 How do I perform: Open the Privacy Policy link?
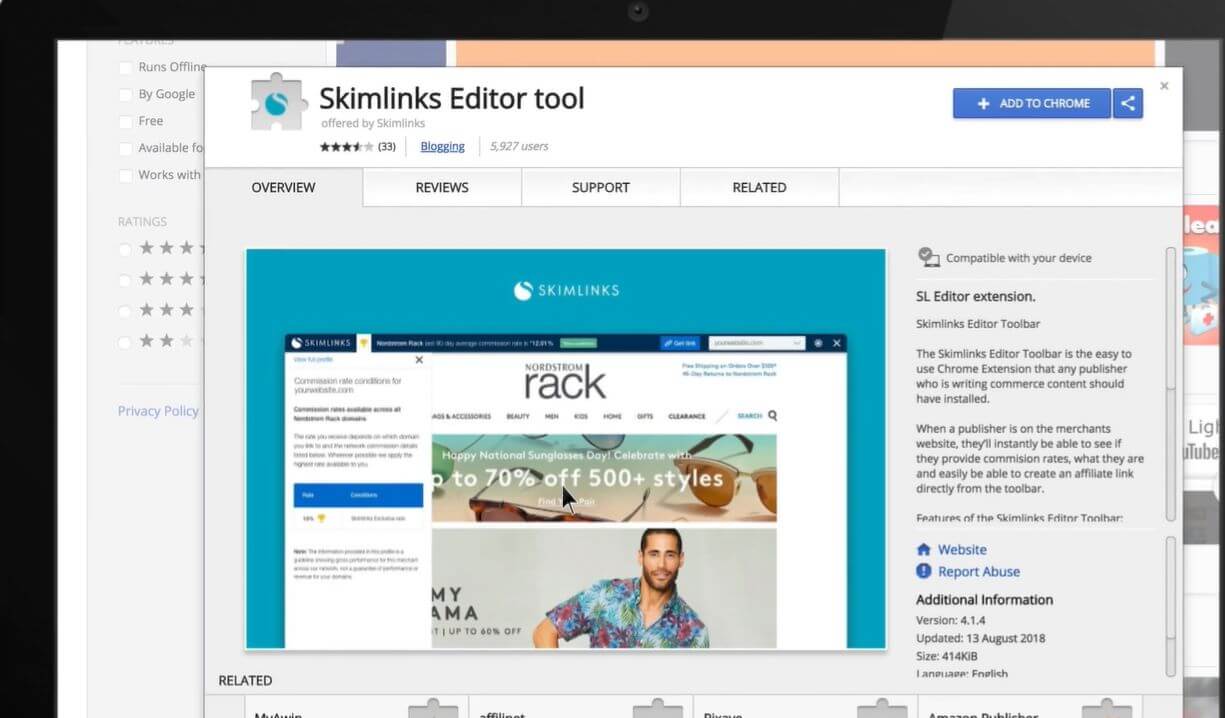click(x=158, y=411)
